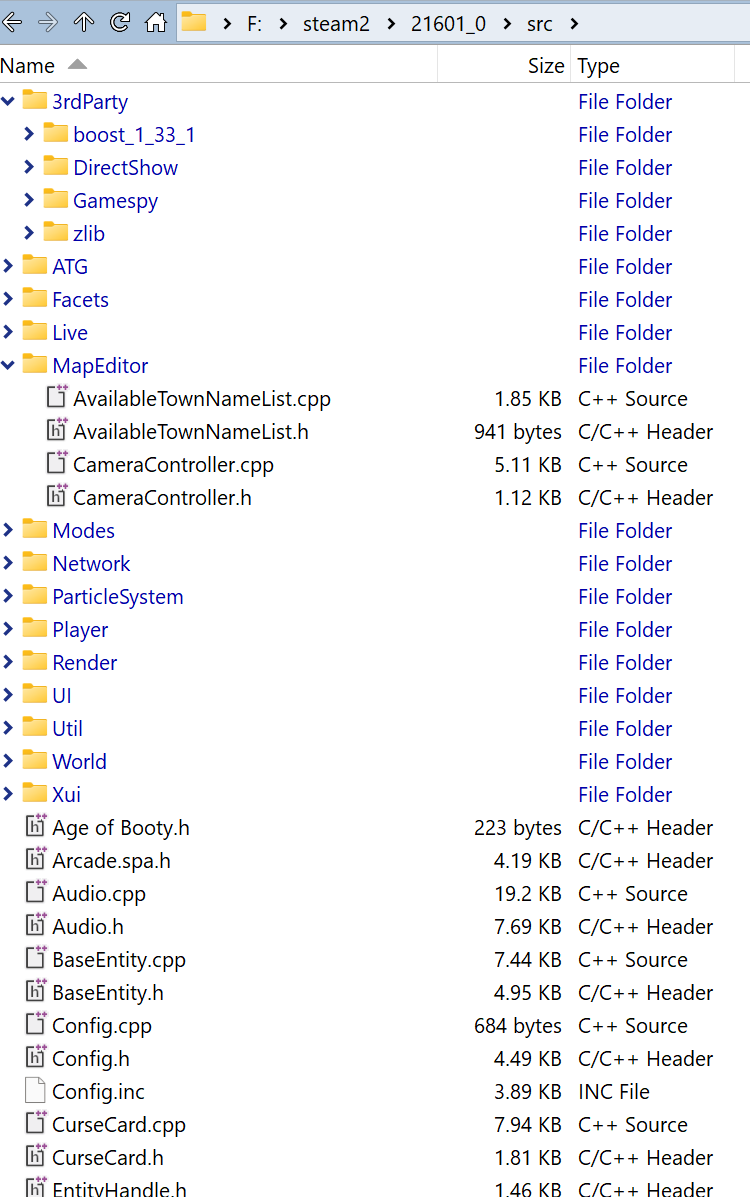Open the dropdown after F: in path

click(283, 24)
